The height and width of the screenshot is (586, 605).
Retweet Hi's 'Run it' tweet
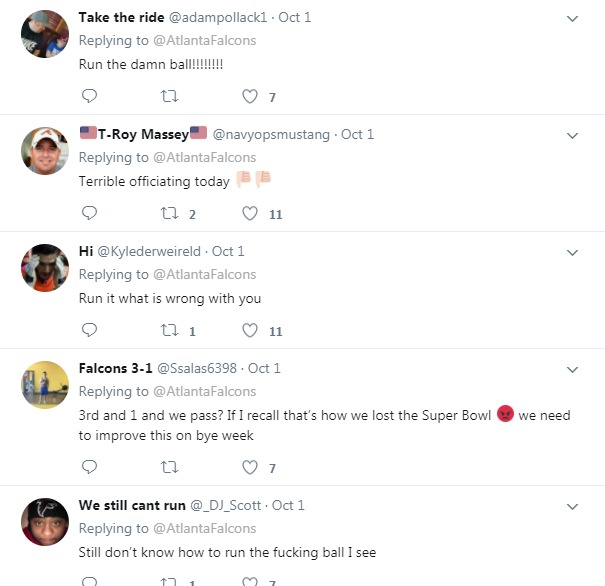click(x=170, y=330)
